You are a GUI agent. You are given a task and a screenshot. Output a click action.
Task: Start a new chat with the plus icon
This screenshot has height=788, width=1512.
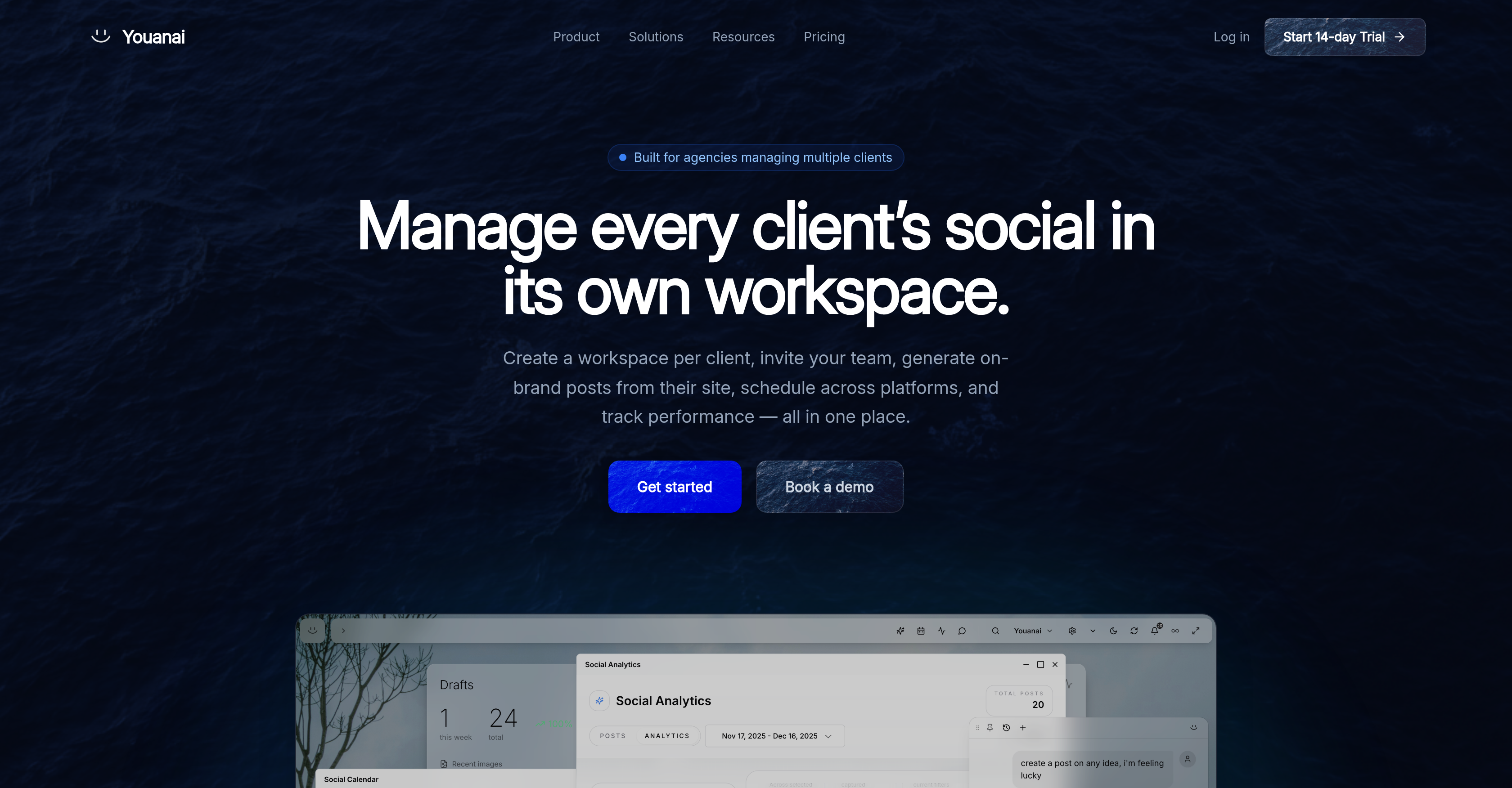pyautogui.click(x=1023, y=728)
